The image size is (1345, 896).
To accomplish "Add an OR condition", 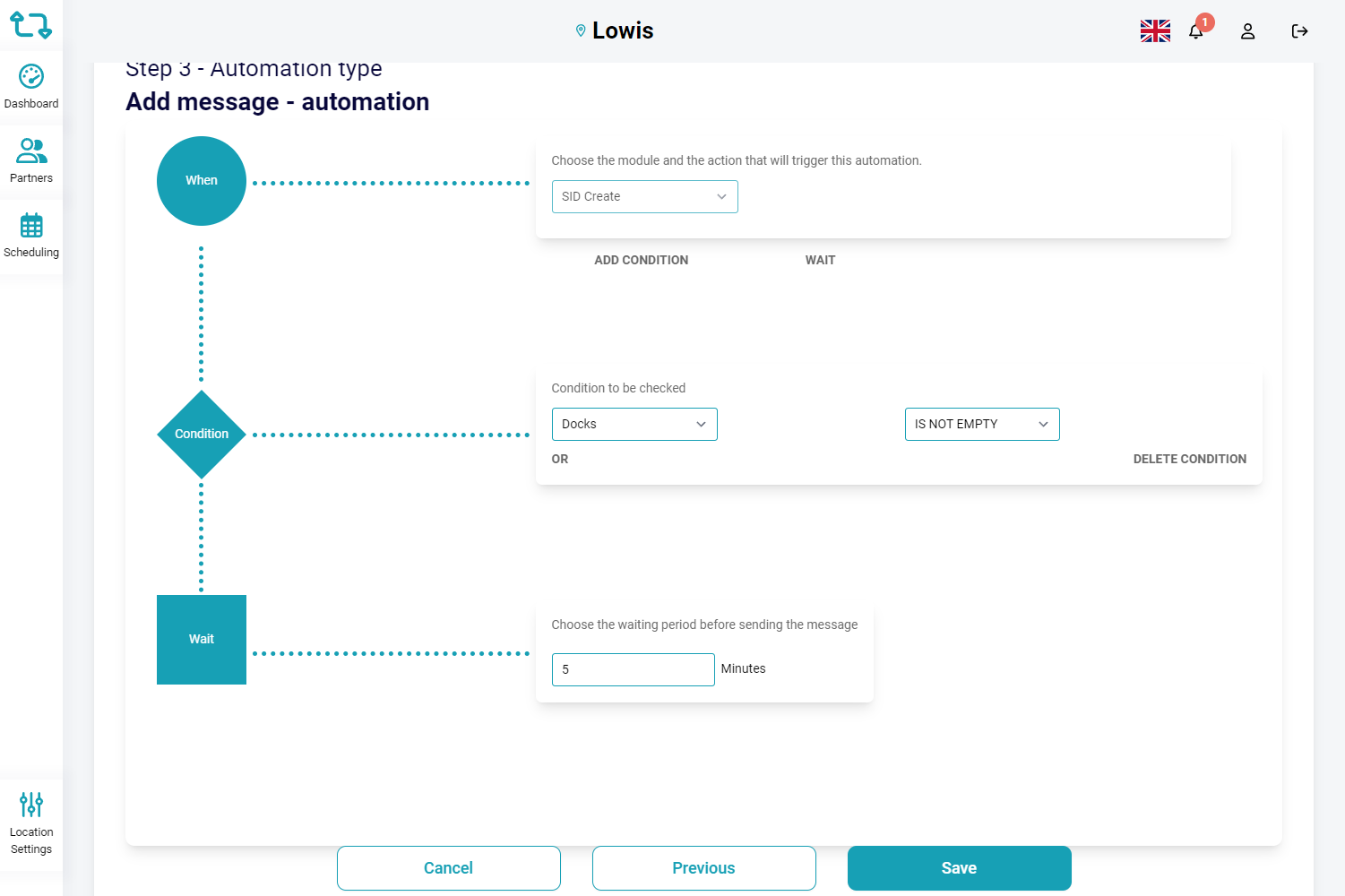I will (x=560, y=459).
